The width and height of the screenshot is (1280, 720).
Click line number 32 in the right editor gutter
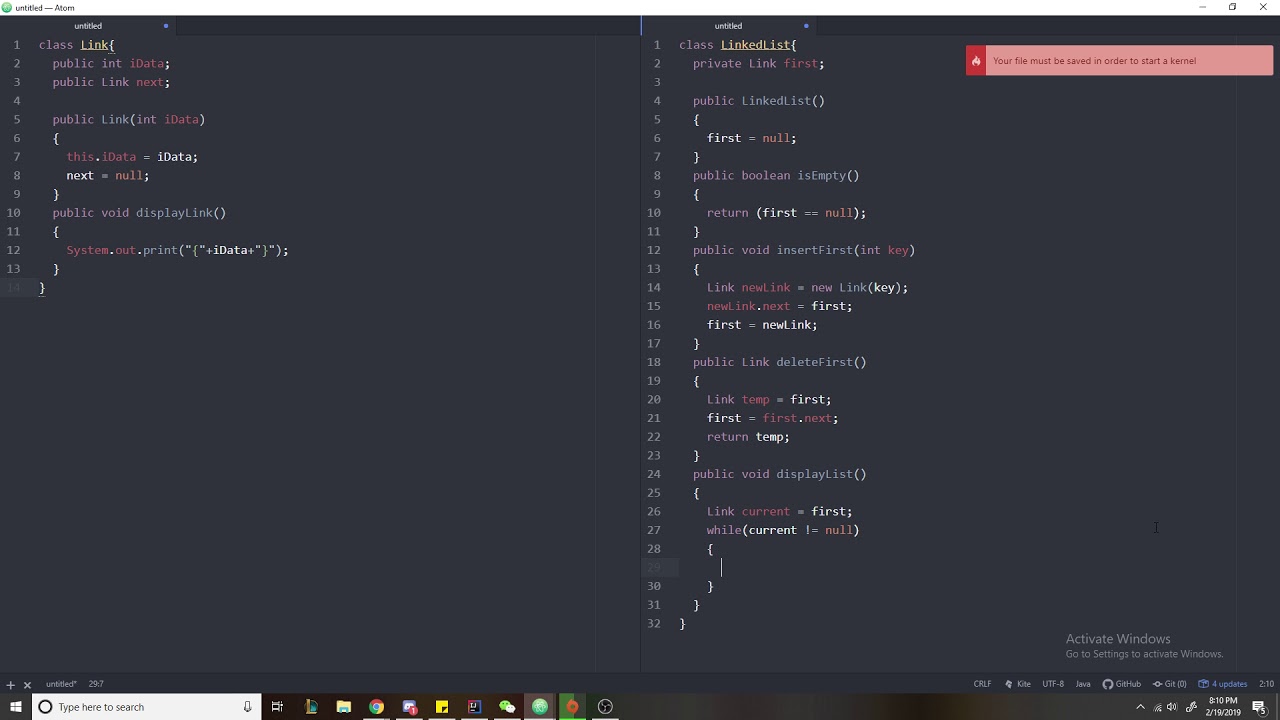(654, 624)
